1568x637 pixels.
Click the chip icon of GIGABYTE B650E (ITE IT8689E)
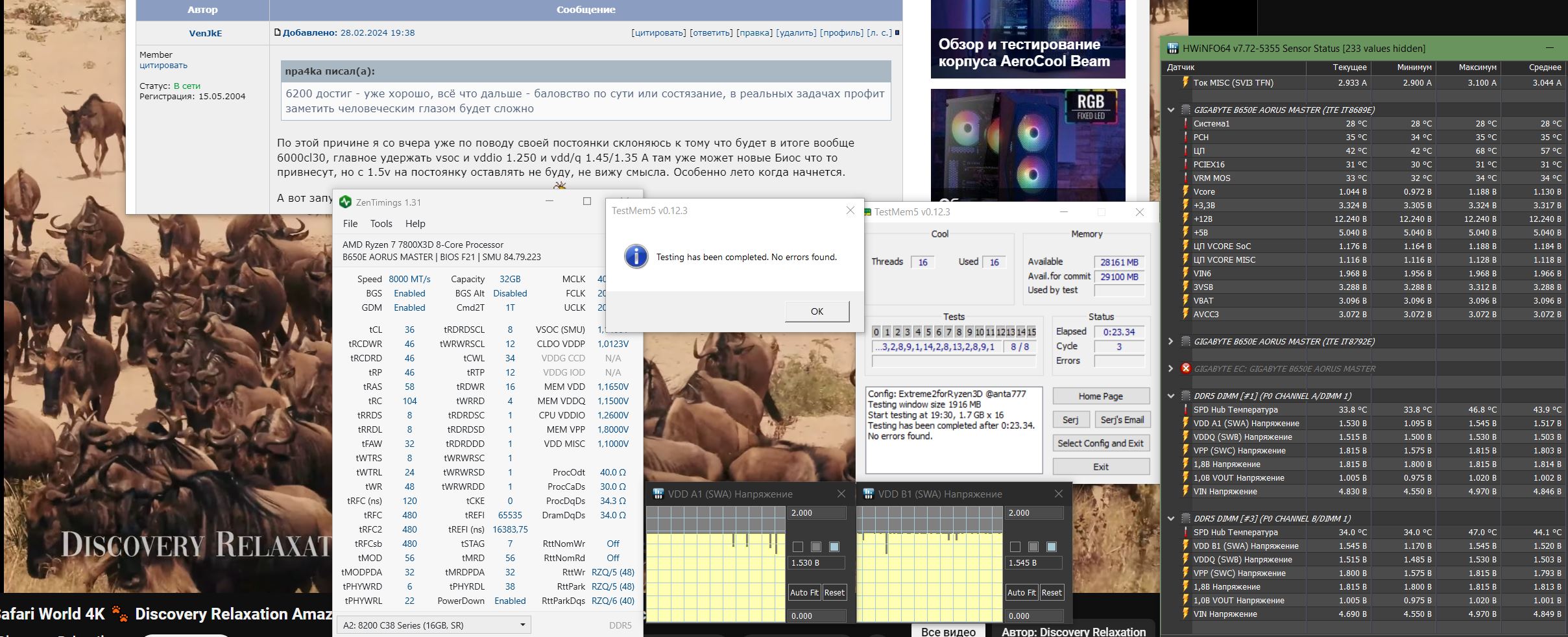[x=1185, y=110]
